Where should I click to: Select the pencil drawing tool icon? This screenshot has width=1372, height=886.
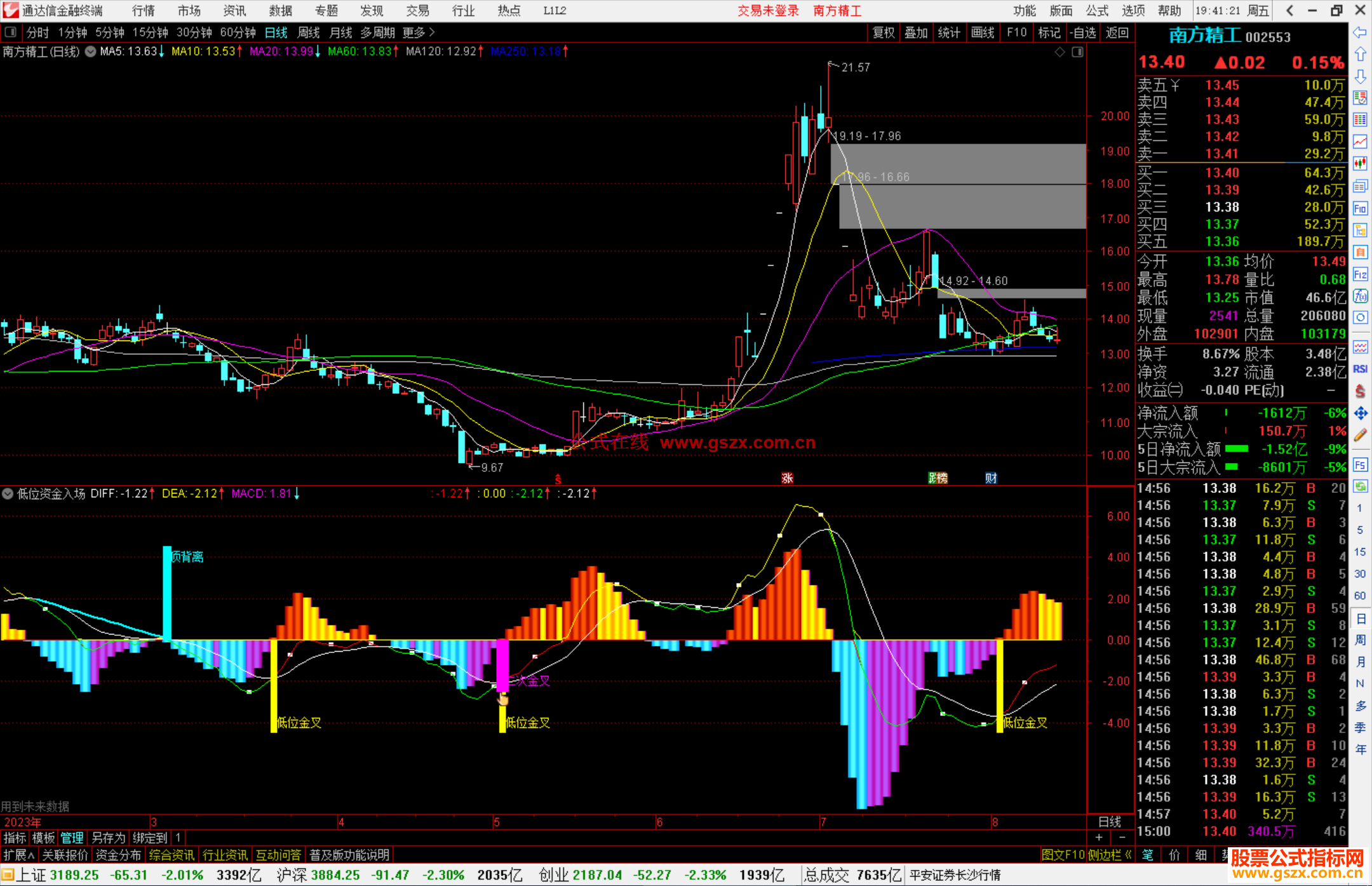tap(1360, 436)
